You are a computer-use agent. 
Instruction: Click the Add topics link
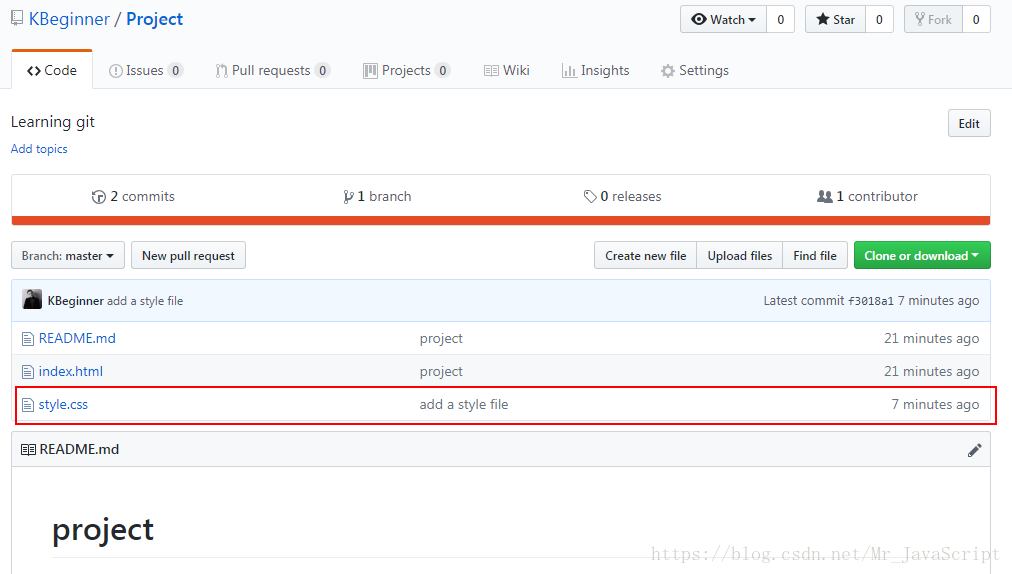pos(39,149)
